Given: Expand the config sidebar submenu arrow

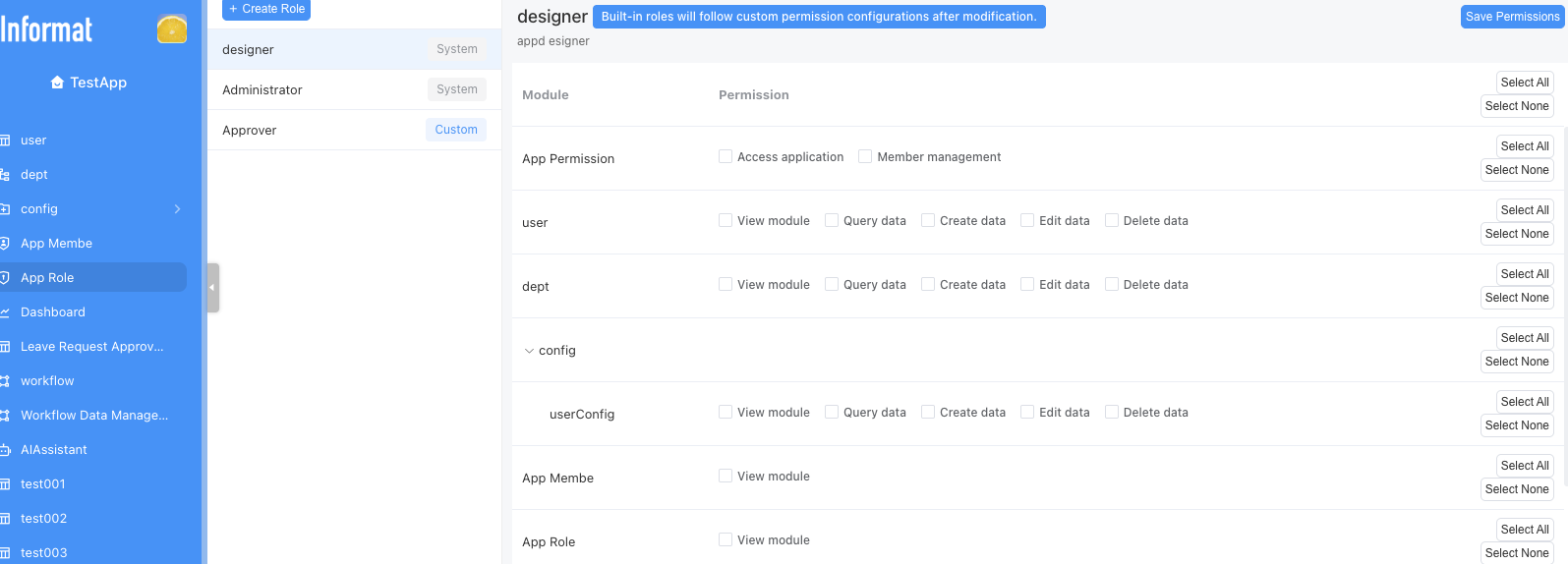Looking at the screenshot, I should tap(178, 209).
